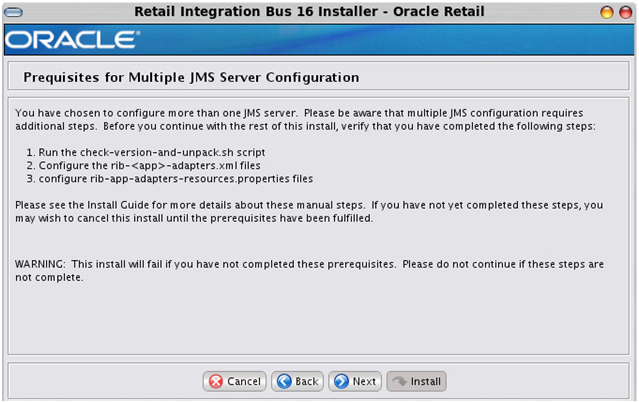Click the 'not complete.' warning line
This screenshot has height=403, width=639.
49,277
